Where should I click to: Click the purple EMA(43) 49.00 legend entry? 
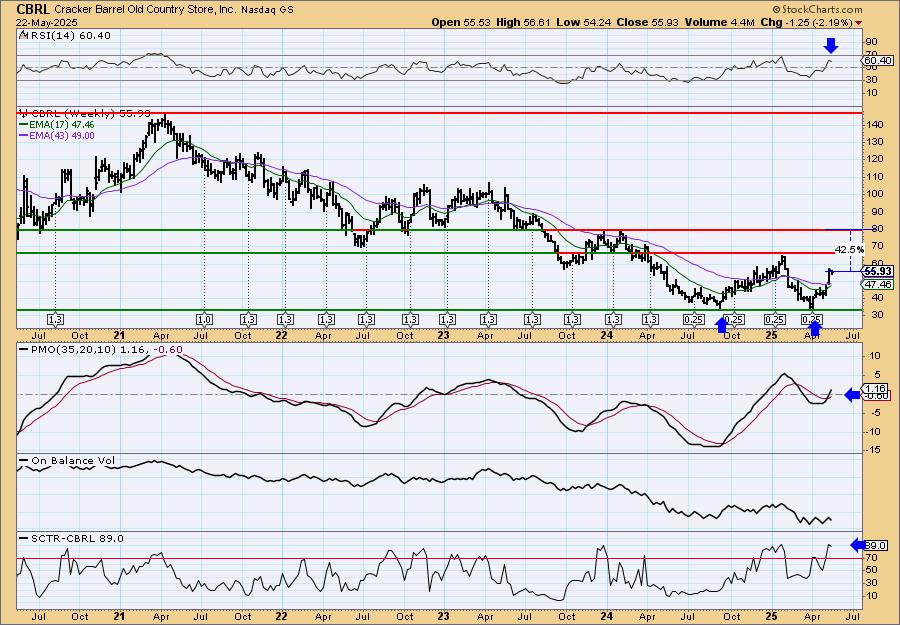coord(57,135)
